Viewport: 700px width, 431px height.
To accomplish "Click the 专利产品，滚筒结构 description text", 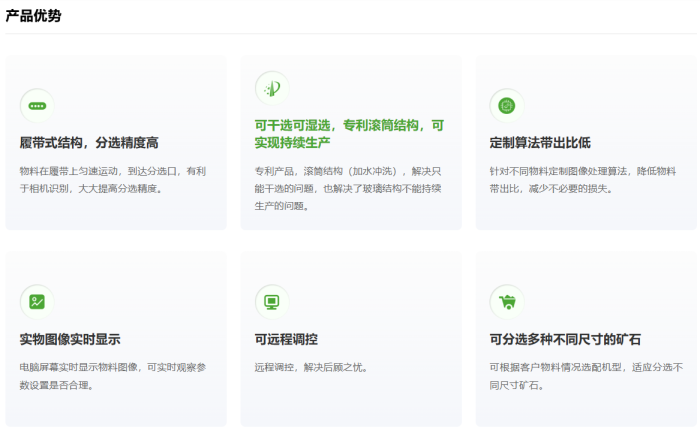I will click(347, 188).
